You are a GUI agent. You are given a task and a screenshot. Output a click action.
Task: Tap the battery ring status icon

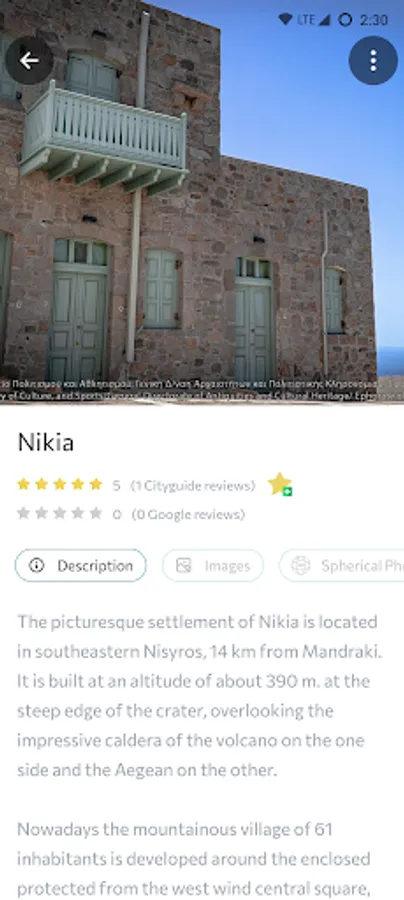[x=345, y=20]
